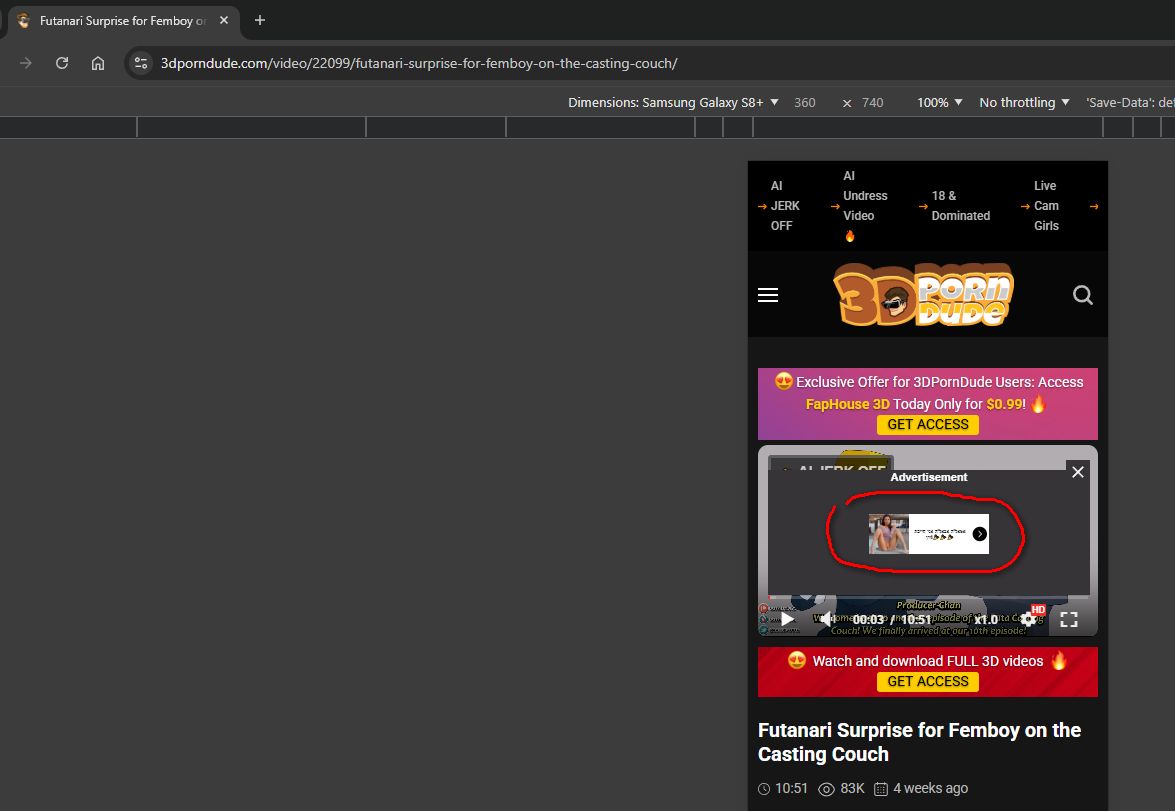Play the video with the play button
Viewport: 1175px width, 811px height.
coord(788,619)
